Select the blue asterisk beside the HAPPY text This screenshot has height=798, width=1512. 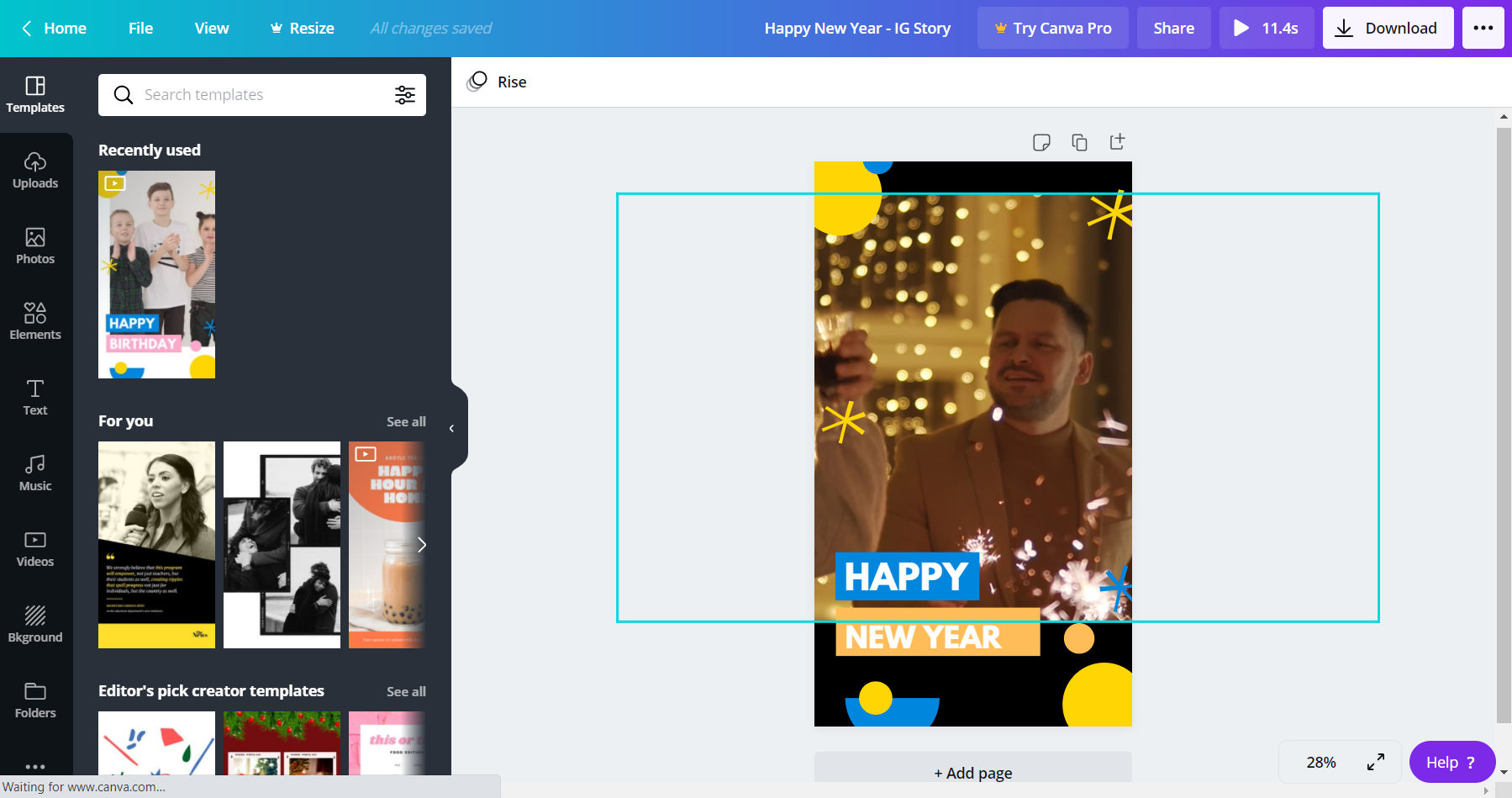point(1118,589)
